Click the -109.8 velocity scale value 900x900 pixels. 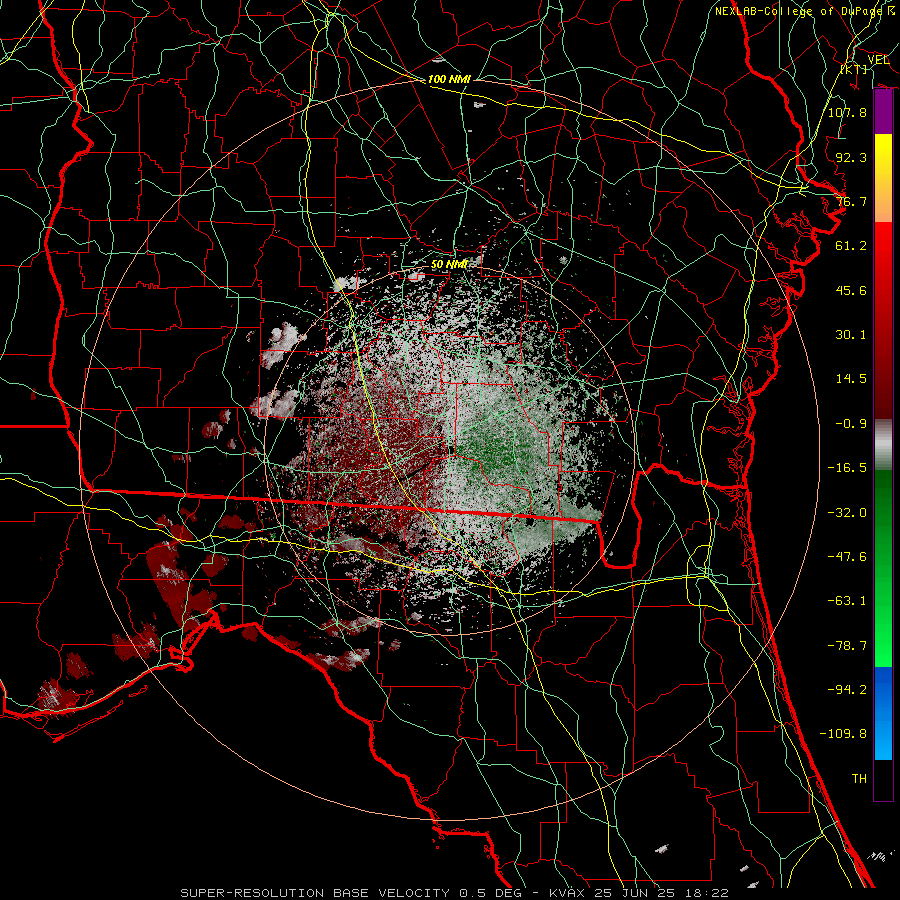[843, 734]
